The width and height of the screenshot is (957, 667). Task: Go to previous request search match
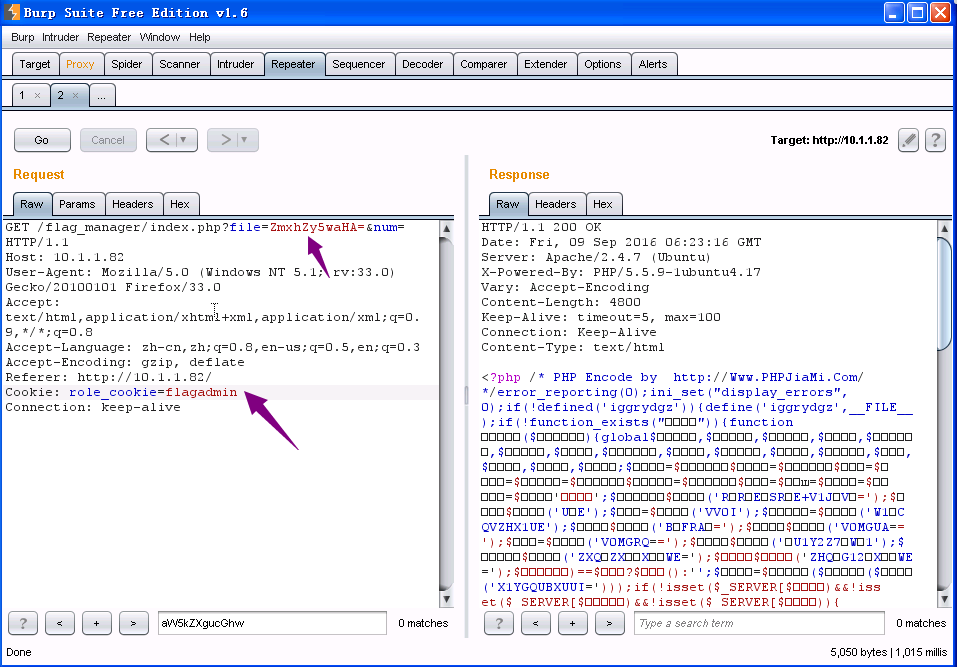pos(60,623)
